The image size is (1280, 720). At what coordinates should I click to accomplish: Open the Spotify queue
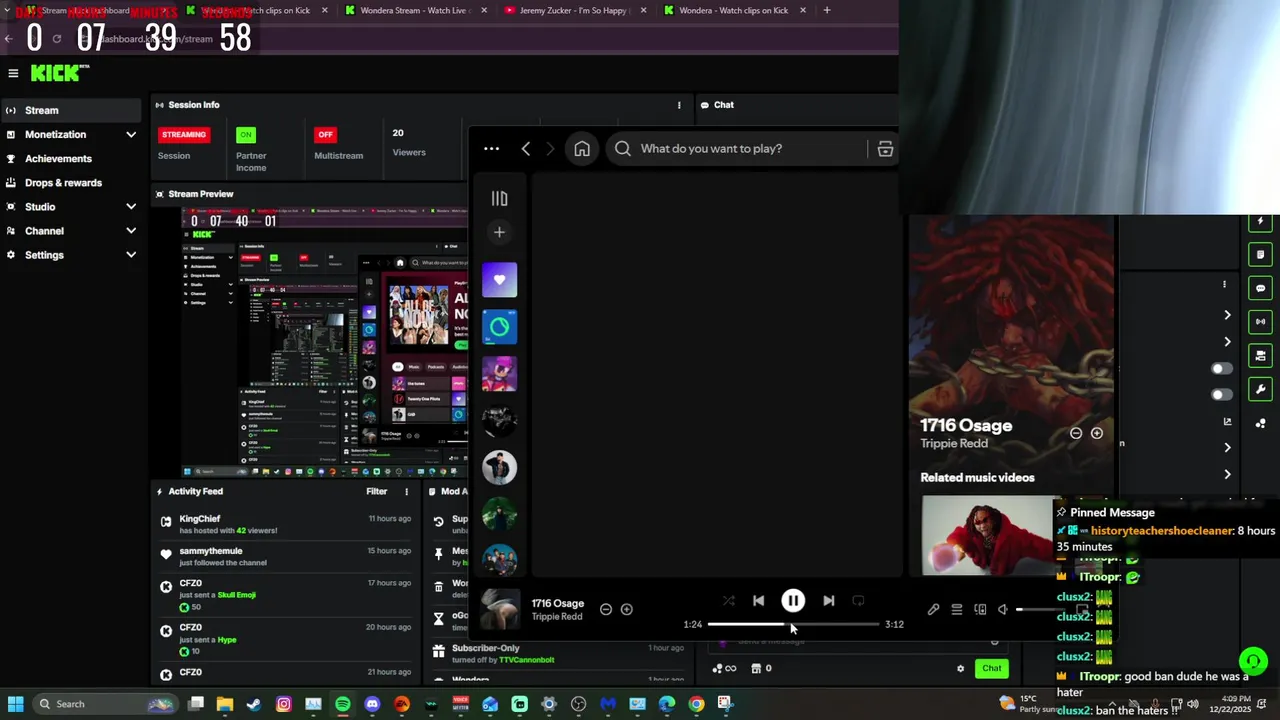956,609
